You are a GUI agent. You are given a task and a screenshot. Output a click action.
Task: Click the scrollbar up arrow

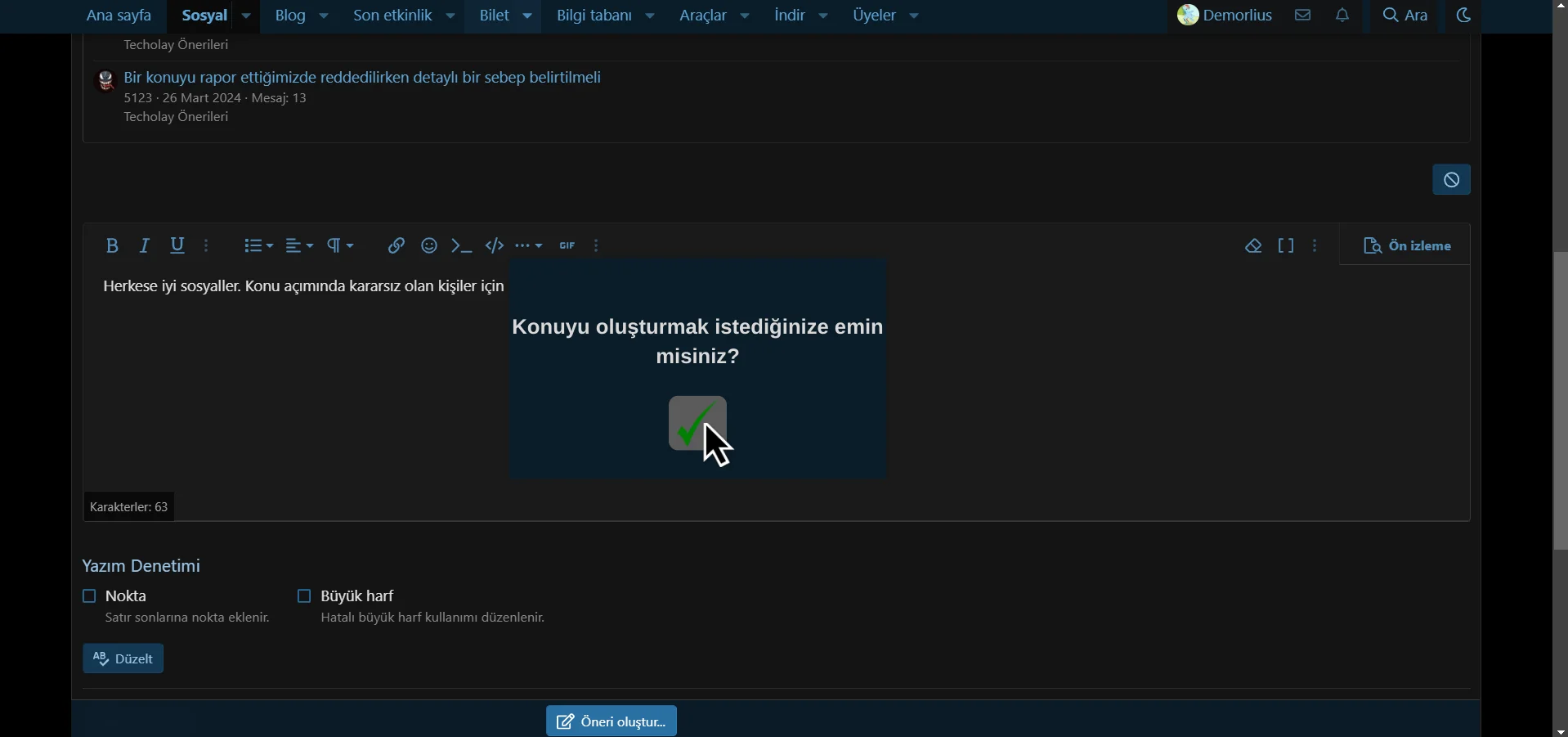tap(1560, 7)
